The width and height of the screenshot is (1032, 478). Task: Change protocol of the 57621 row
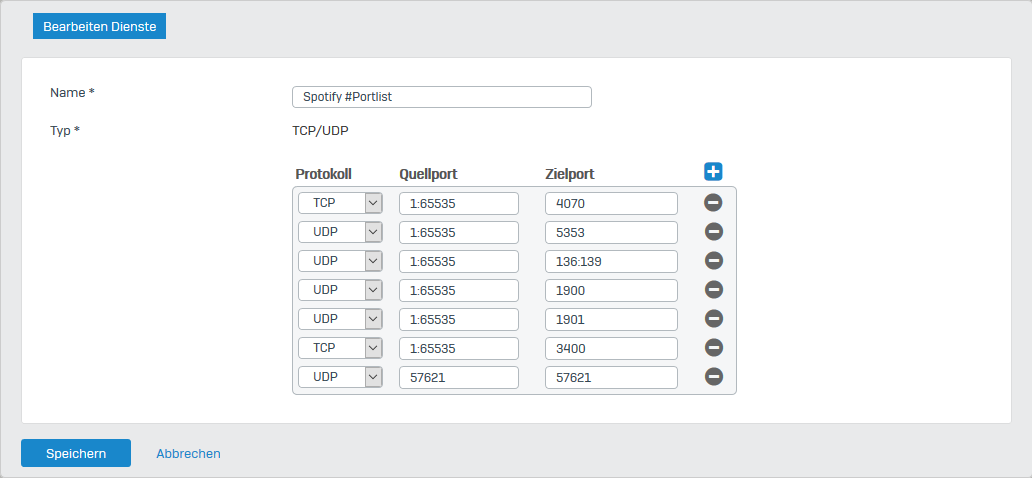coord(340,377)
